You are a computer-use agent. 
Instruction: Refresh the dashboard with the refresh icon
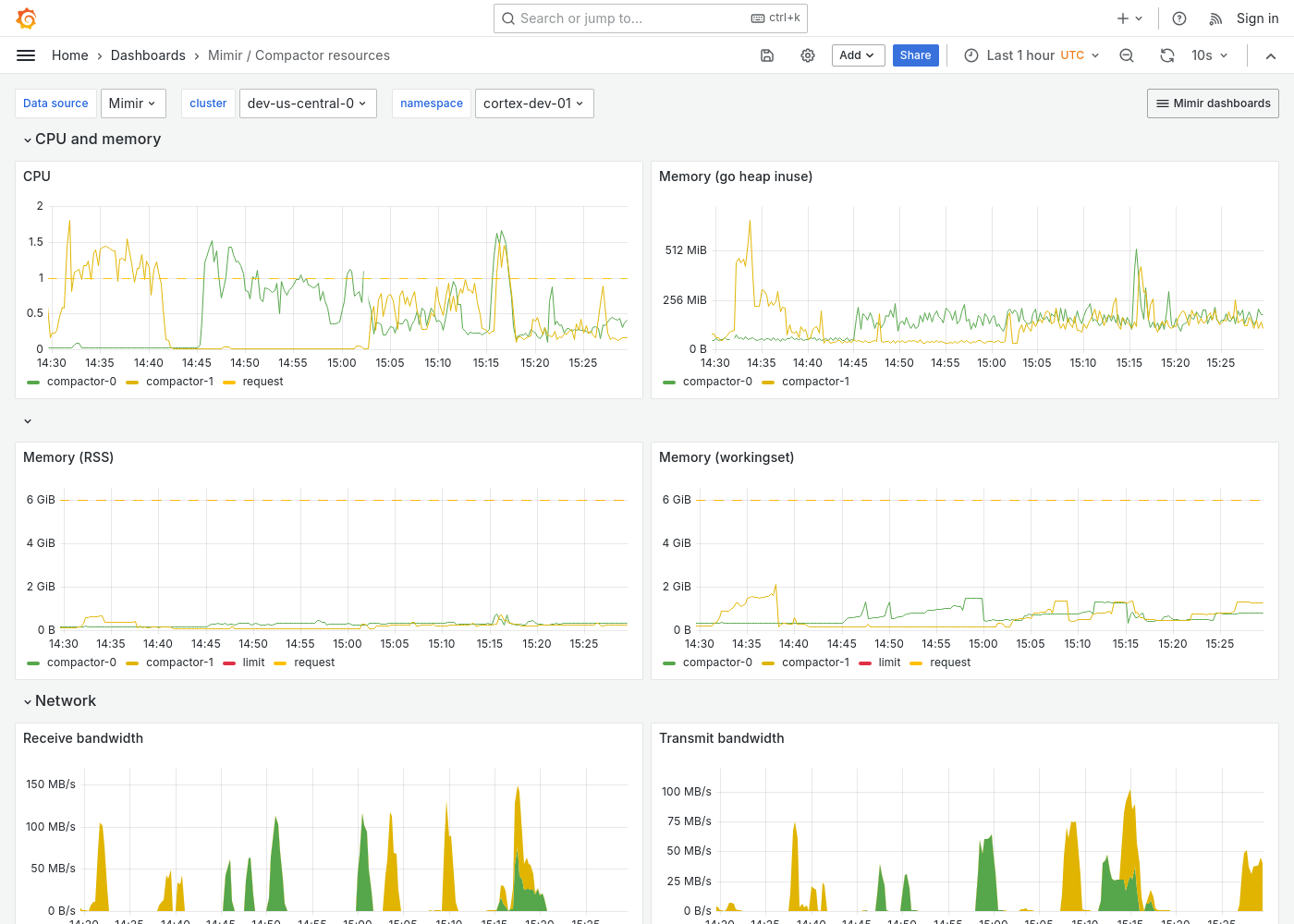(1167, 55)
